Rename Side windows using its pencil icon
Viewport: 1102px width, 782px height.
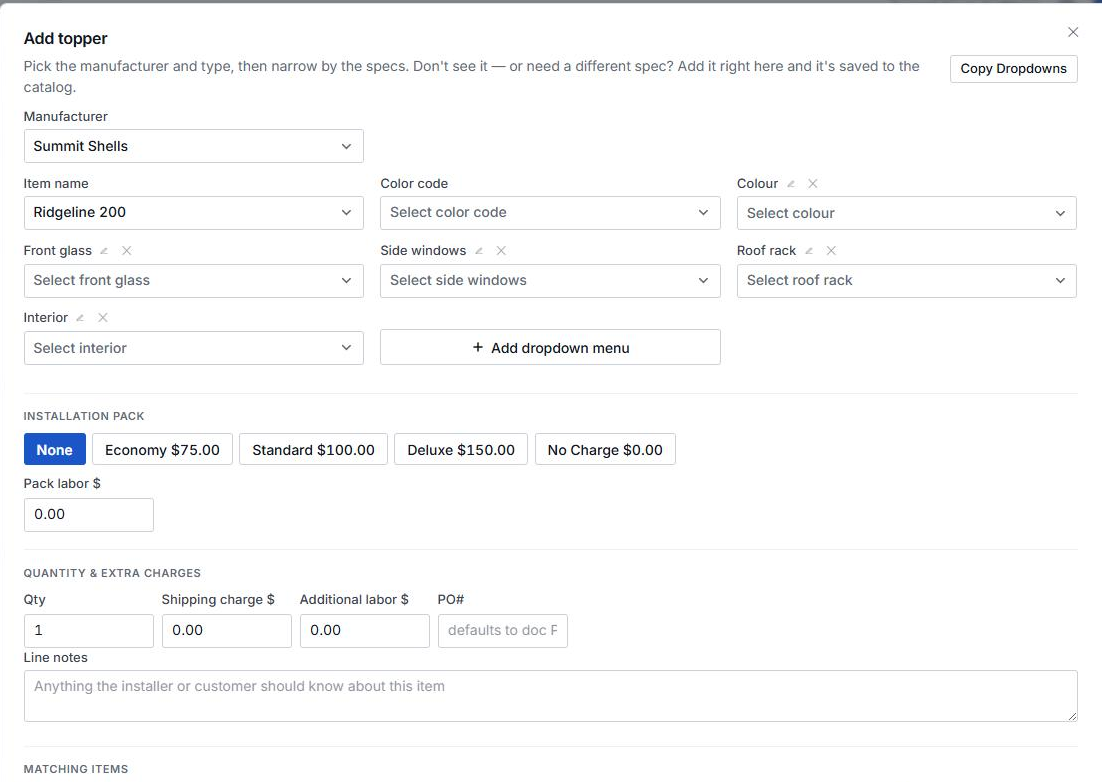479,251
